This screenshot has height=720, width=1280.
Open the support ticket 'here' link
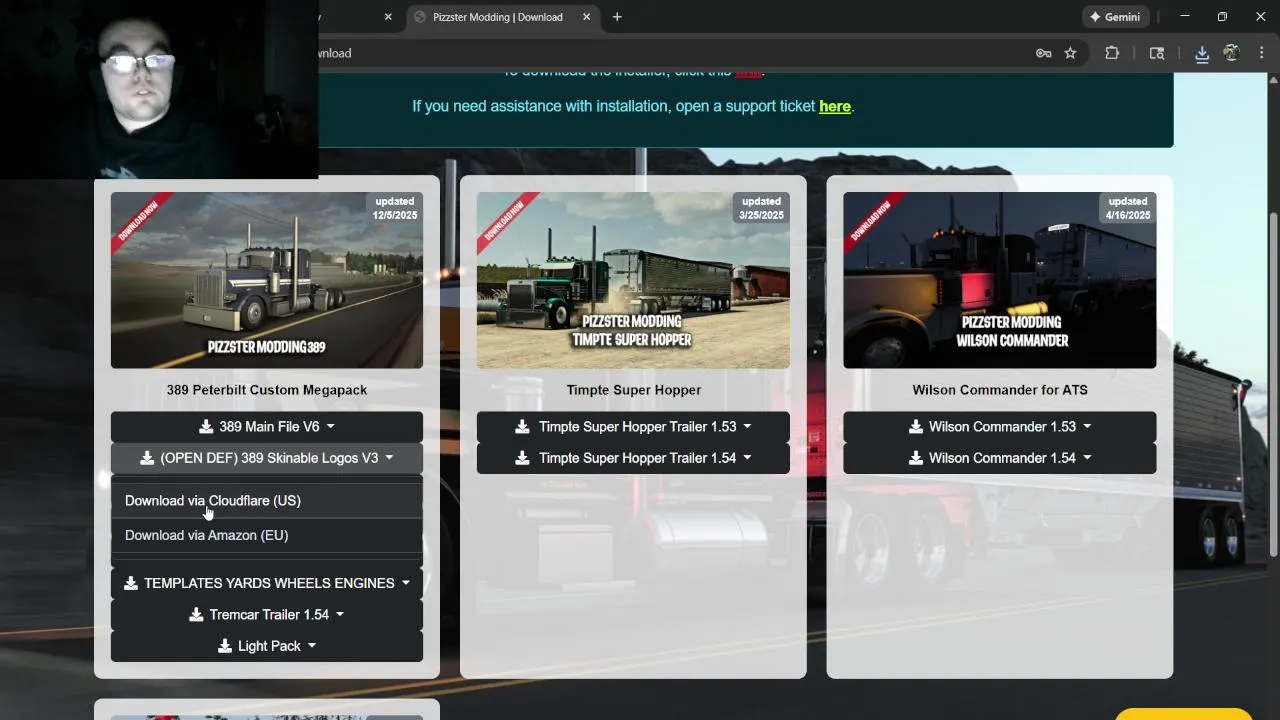coord(835,106)
